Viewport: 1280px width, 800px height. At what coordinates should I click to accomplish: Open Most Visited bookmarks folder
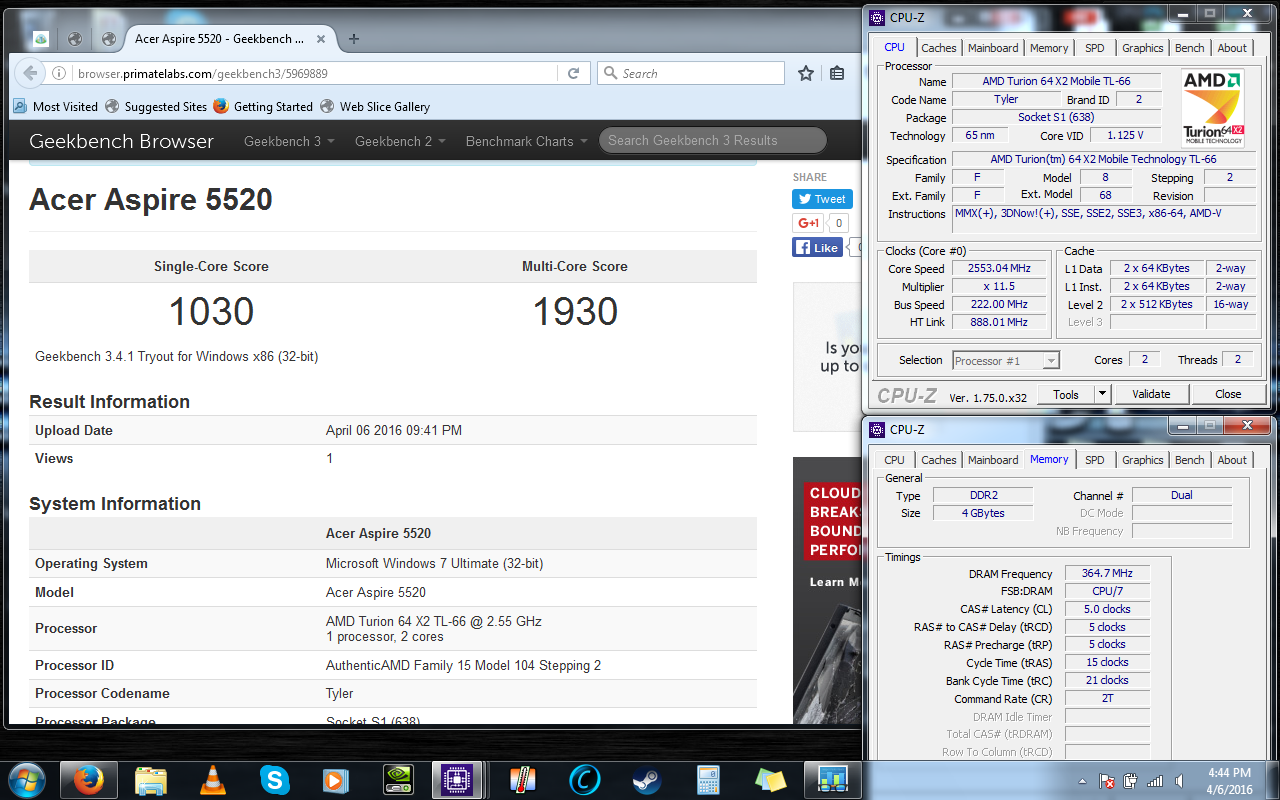click(x=55, y=106)
